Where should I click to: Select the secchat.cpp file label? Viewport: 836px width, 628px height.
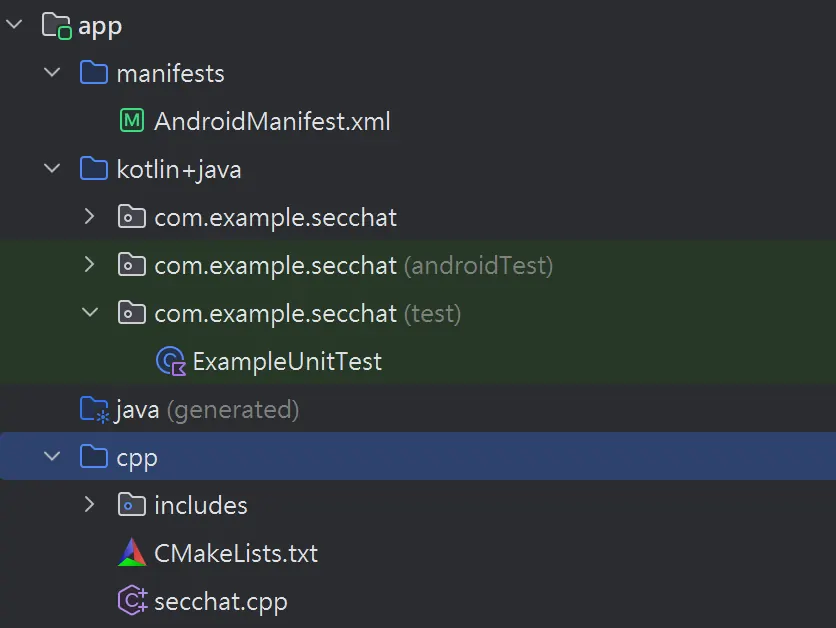click(221, 602)
